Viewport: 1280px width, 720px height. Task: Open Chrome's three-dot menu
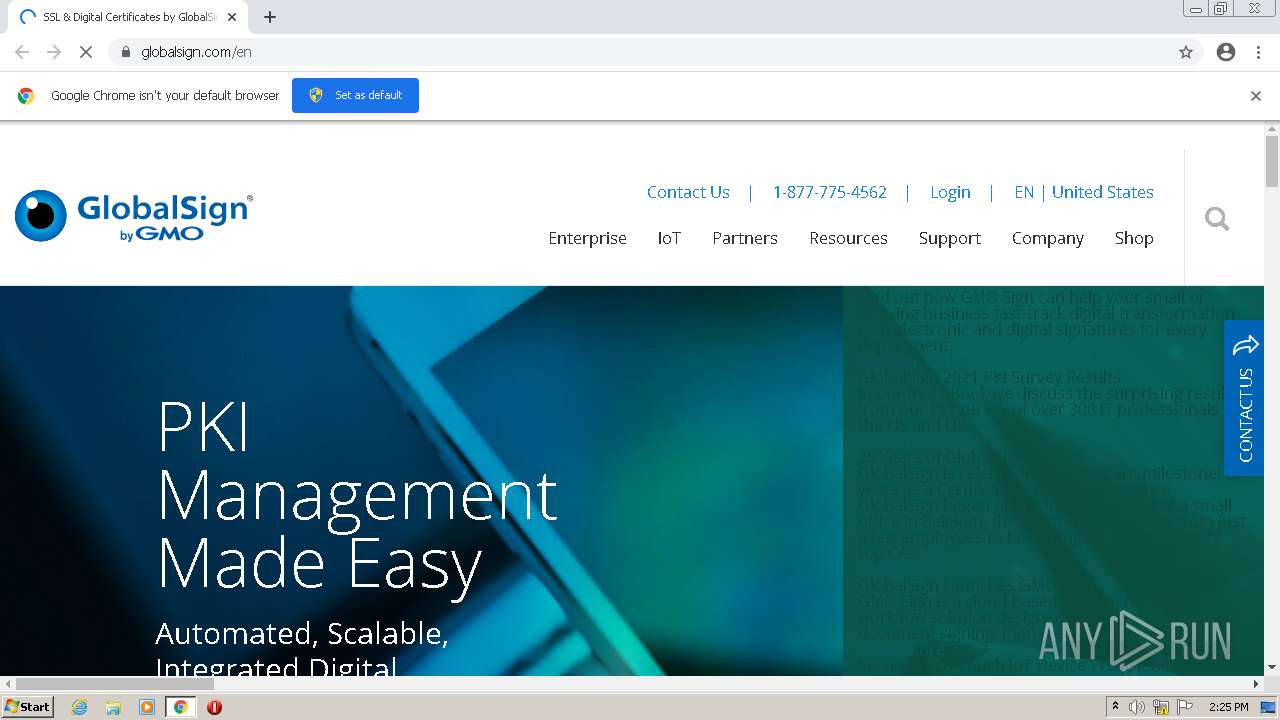[1258, 52]
